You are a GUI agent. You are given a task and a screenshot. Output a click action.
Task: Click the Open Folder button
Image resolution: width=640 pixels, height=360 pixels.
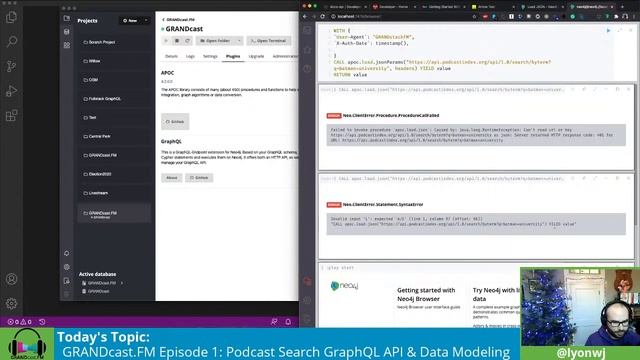point(215,41)
